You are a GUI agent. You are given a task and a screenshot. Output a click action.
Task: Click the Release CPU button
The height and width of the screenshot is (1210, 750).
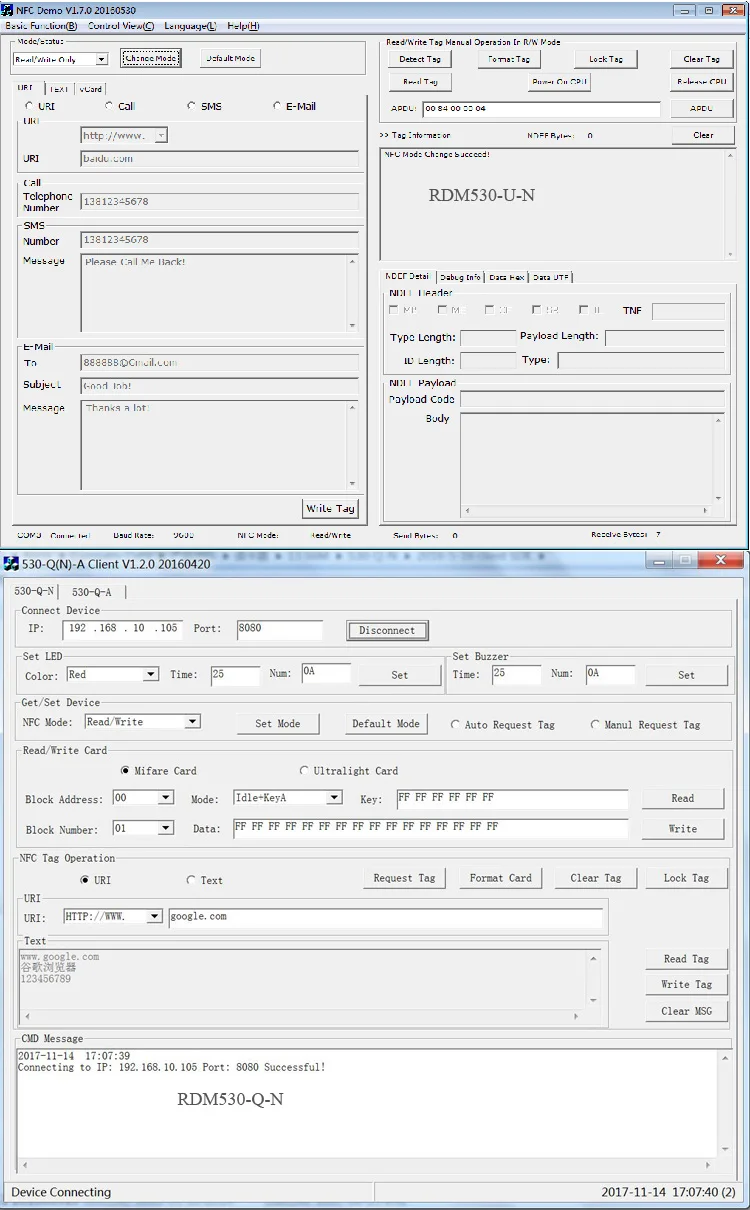701,82
